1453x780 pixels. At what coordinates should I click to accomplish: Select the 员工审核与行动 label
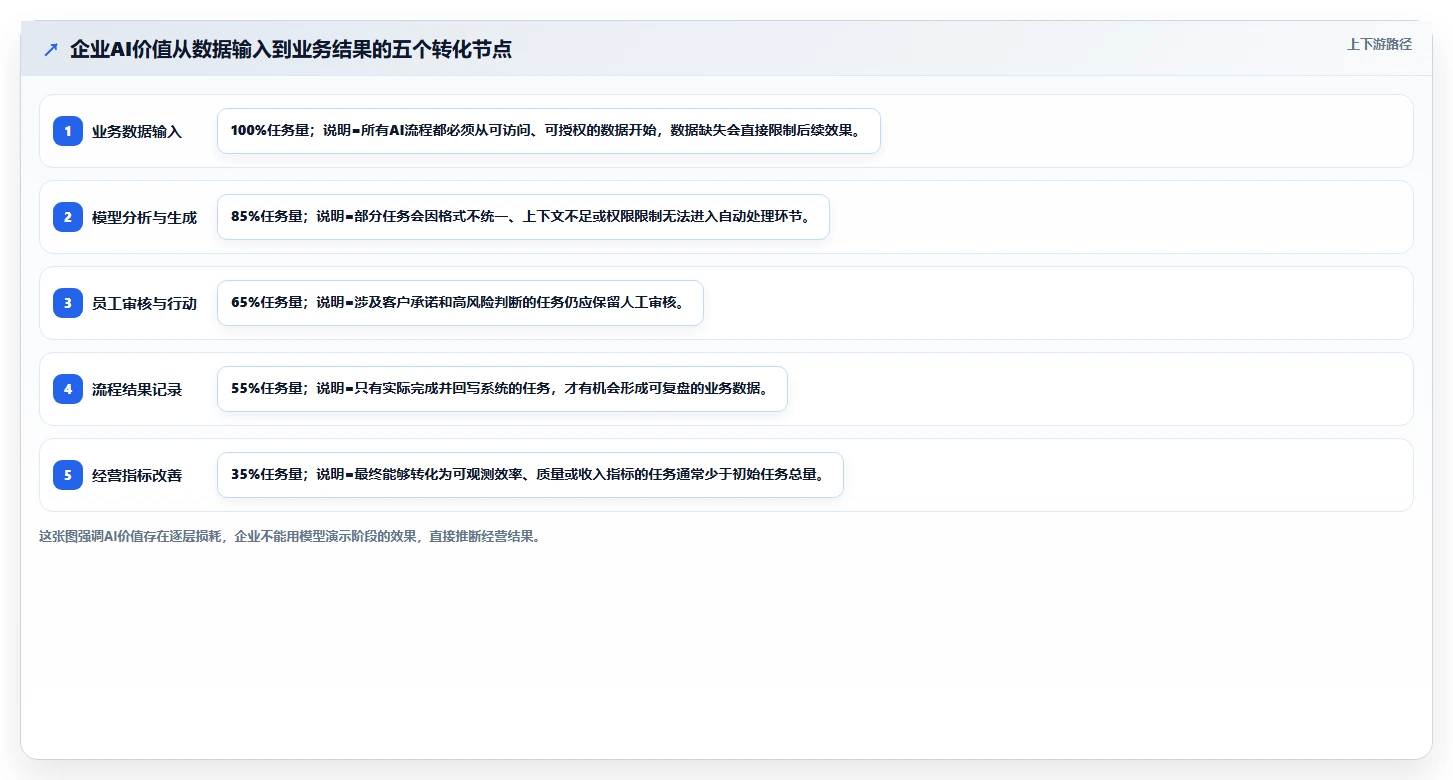tap(144, 303)
